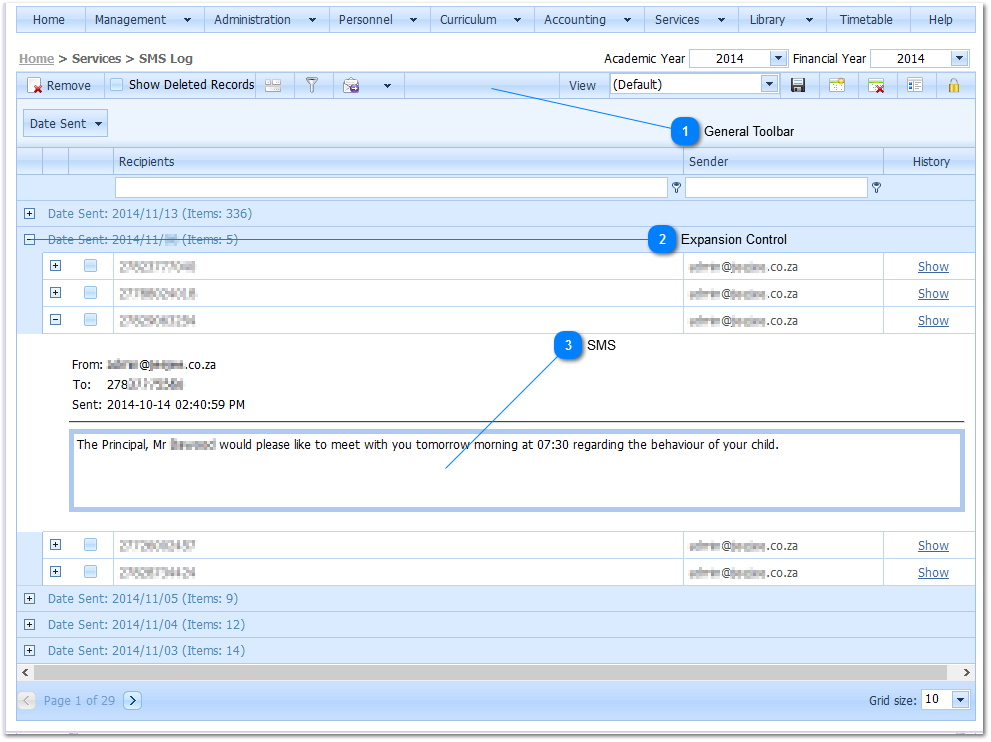The height and width of the screenshot is (742, 991).
Task: Tick the checkbox of the expanded SMS row
Action: (90, 320)
